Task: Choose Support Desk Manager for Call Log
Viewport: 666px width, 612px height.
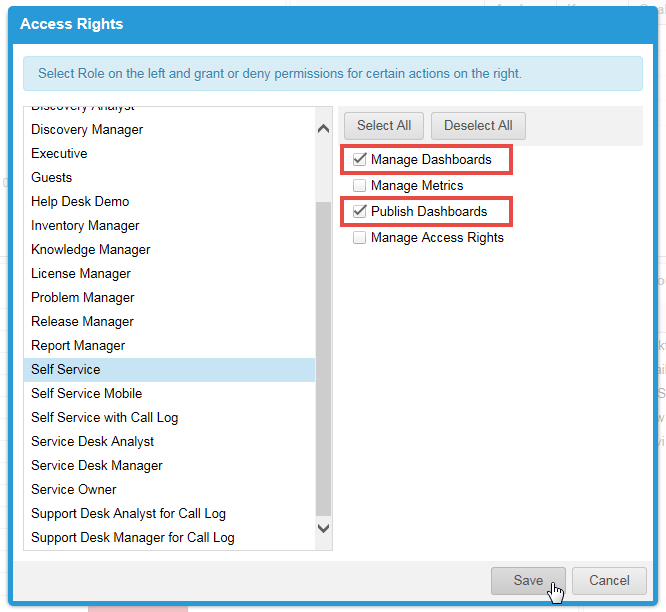Action: tap(133, 538)
